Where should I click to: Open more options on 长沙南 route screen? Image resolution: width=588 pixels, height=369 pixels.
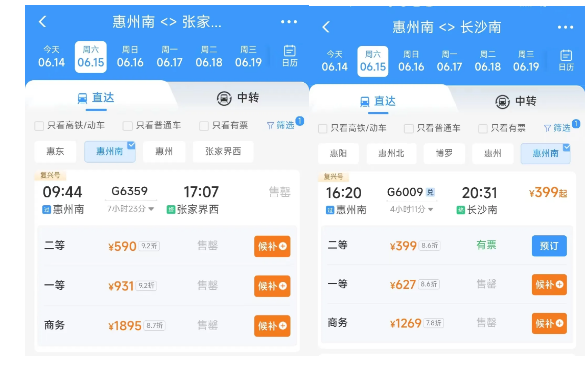pyautogui.click(x=565, y=27)
